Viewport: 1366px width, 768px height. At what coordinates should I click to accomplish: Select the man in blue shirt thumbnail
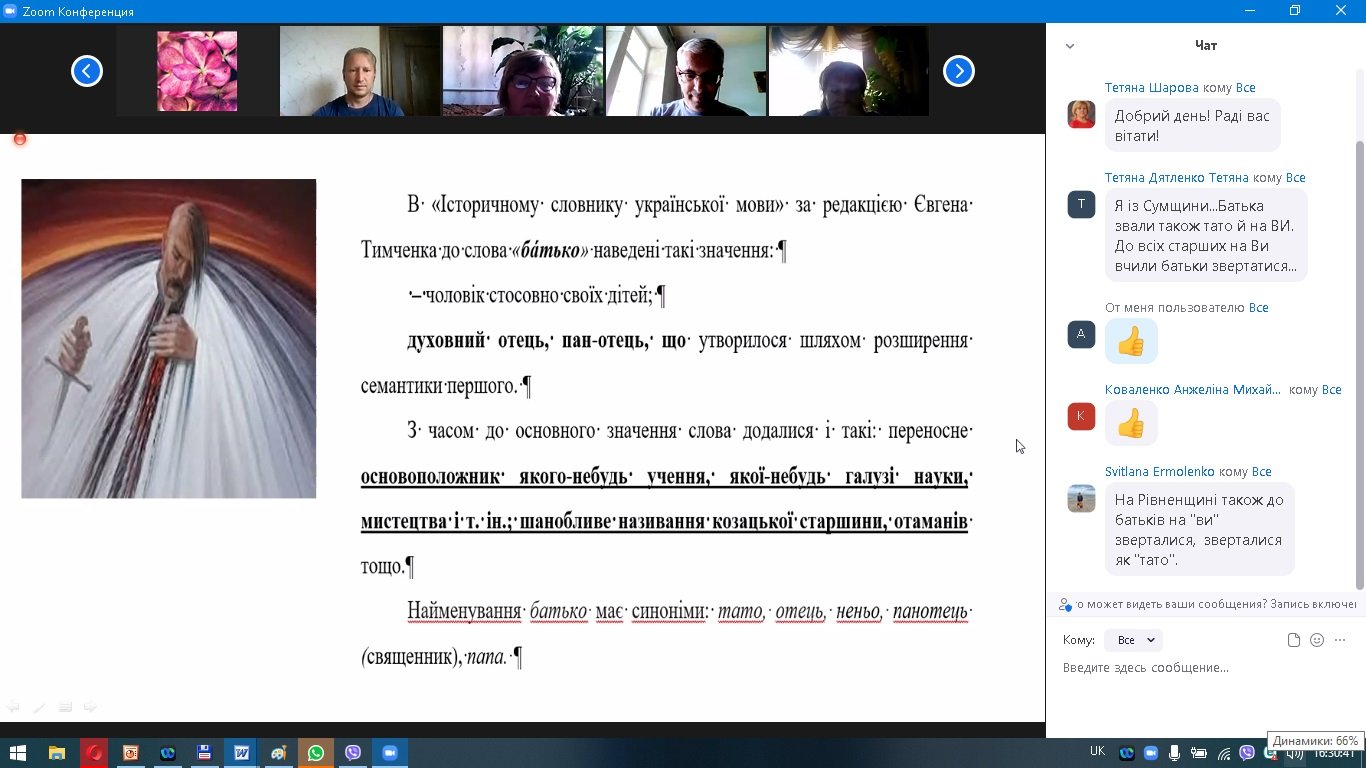[360, 71]
